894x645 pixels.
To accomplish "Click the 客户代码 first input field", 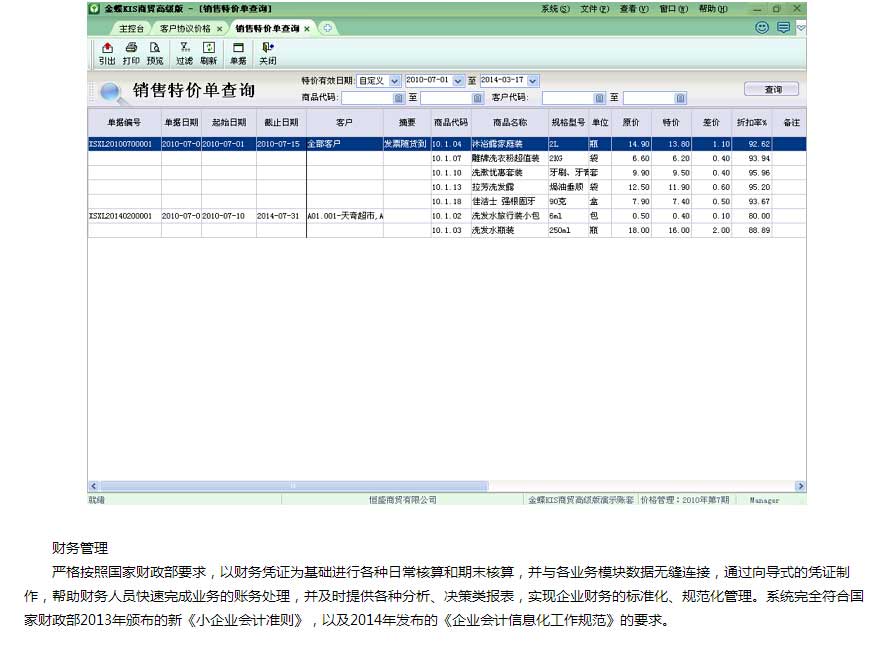I will [567, 98].
